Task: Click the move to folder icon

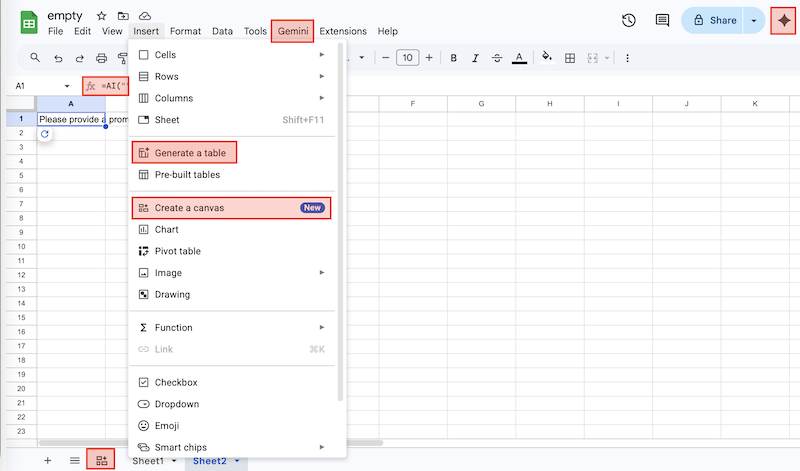Action: click(x=123, y=16)
